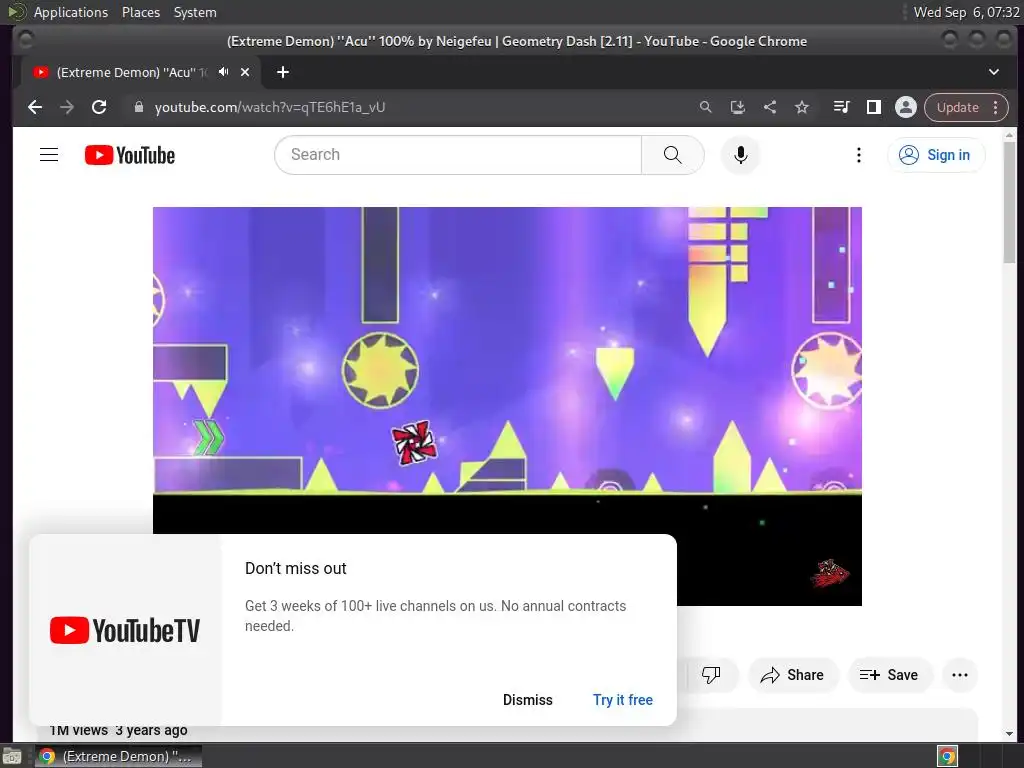The height and width of the screenshot is (768, 1024).
Task: Click the forward navigation arrow
Action: click(67, 107)
